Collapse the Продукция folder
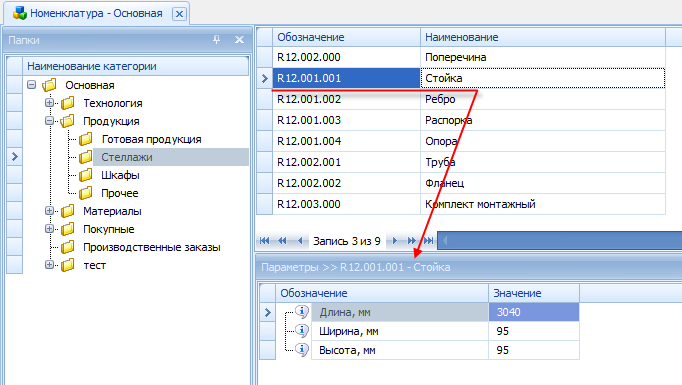The image size is (682, 385). coord(49,121)
